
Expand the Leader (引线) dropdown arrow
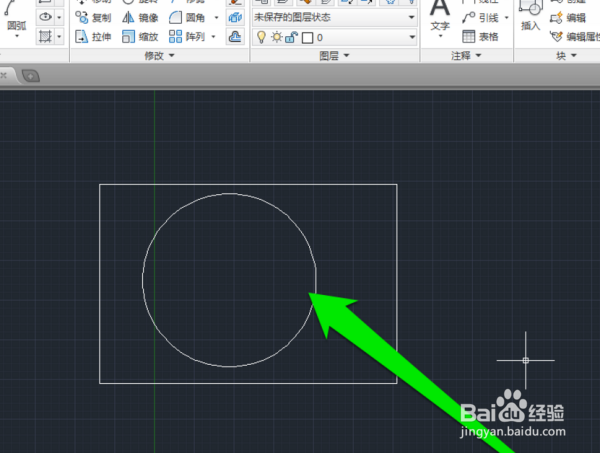[507, 18]
